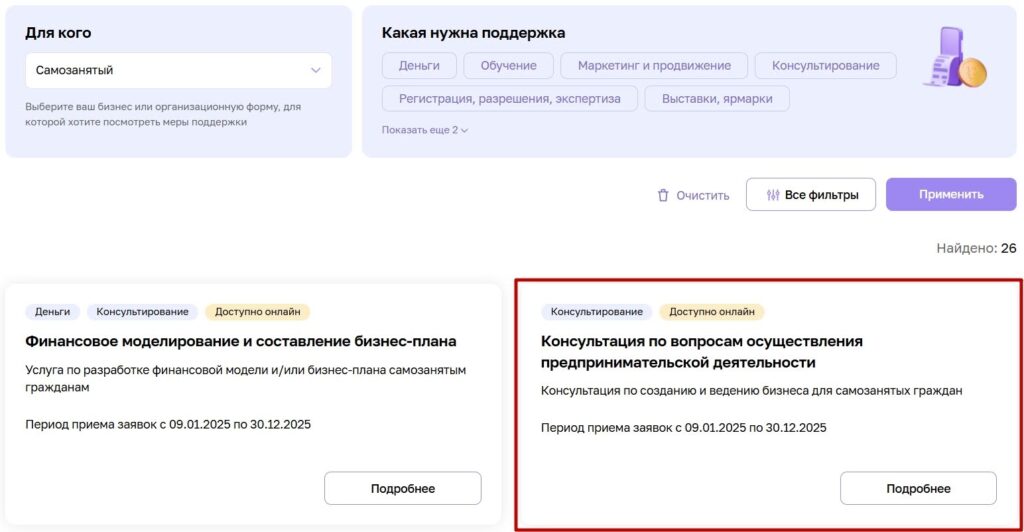Open the Для кого dropdown with Самозанятый
1024x532 pixels.
click(x=178, y=71)
